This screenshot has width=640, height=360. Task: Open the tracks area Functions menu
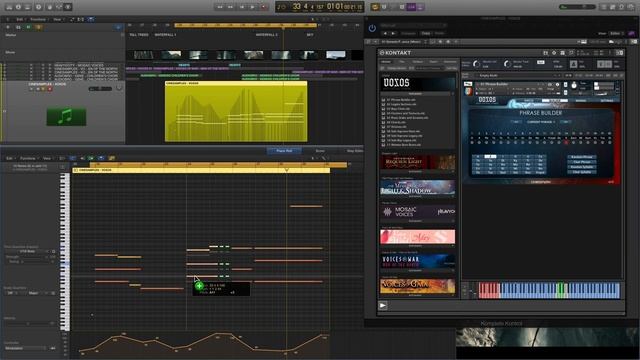click(x=38, y=19)
